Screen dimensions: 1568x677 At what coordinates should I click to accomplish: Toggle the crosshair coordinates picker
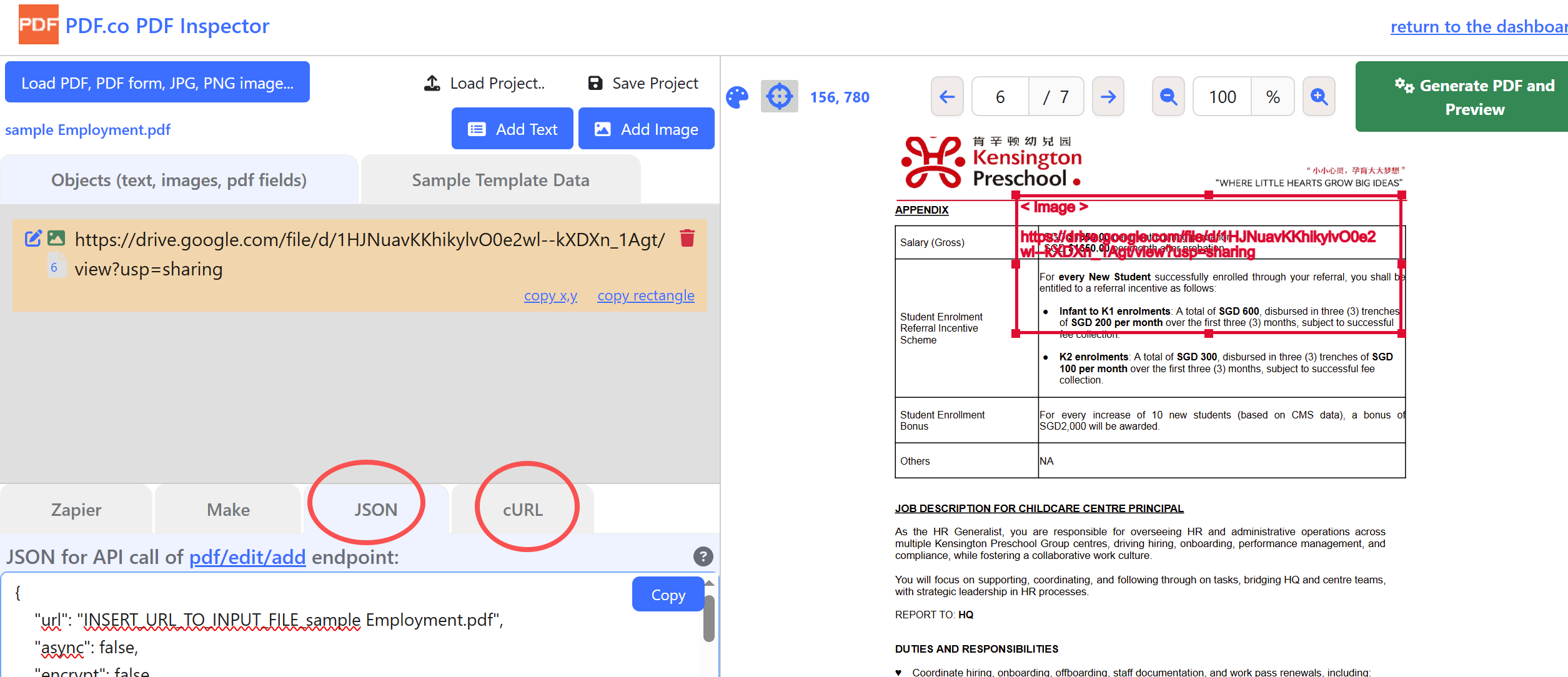coord(779,97)
